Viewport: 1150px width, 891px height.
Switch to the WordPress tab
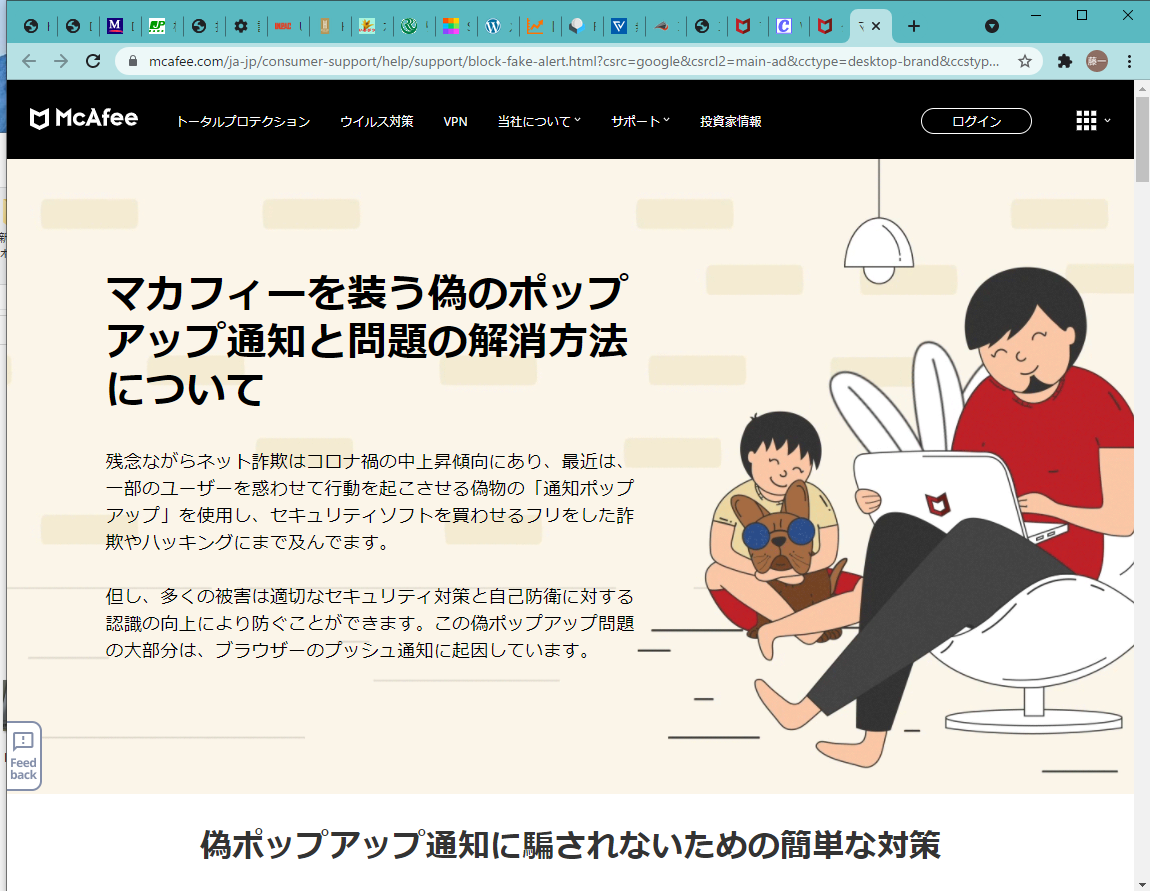[492, 26]
